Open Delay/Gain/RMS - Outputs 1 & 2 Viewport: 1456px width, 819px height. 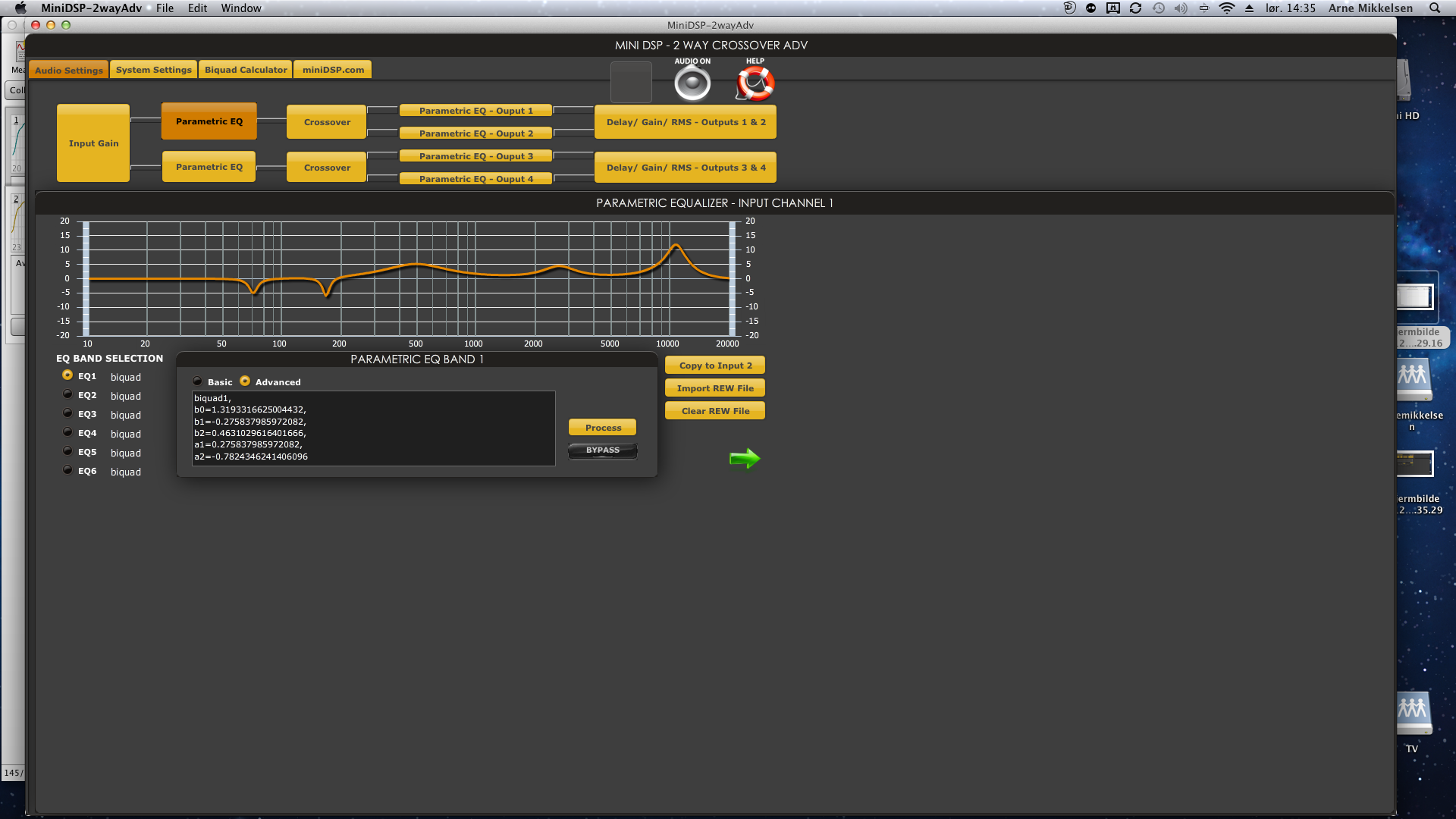686,122
